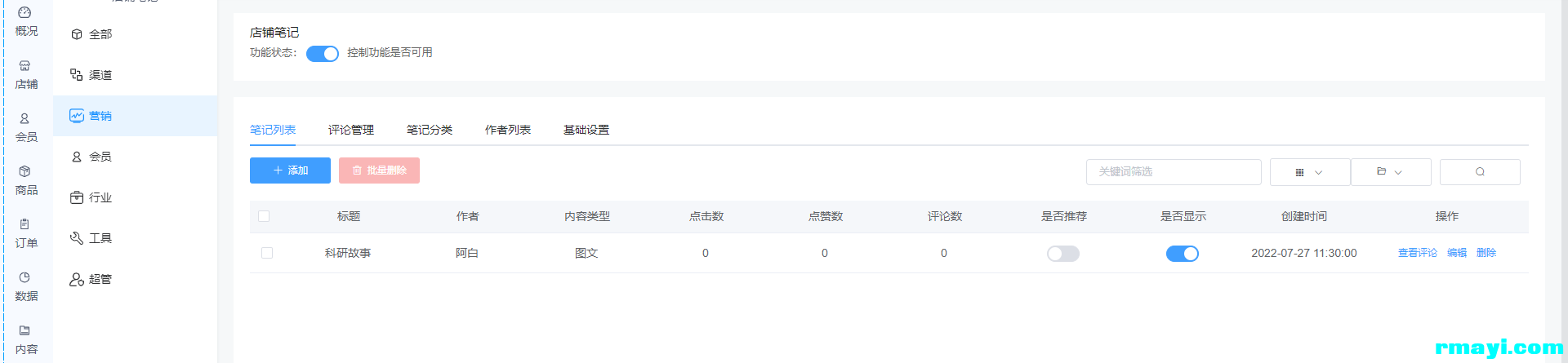The image size is (1568, 363).
Task: Disable 是否显示 switch for 科研故事
Action: point(1183,254)
